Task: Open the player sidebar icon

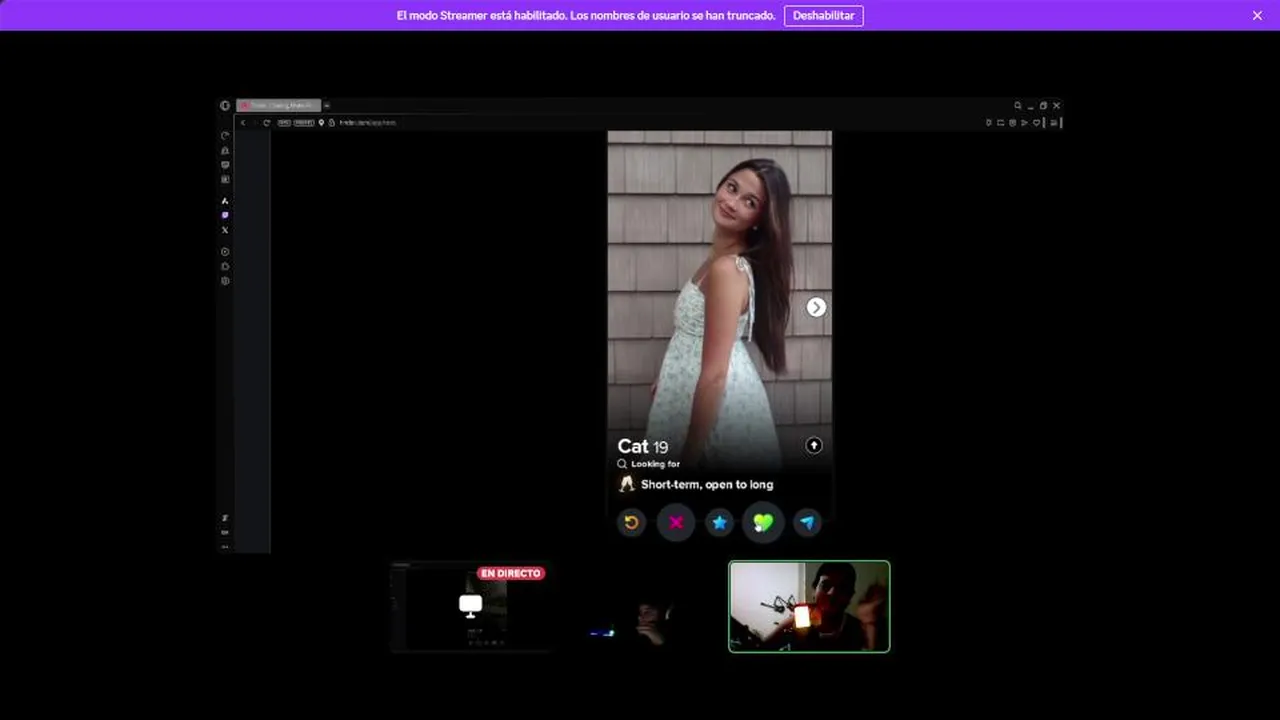Action: point(225,252)
